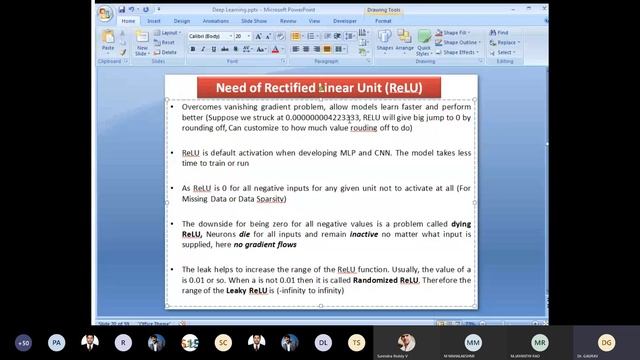Toggle underline formatting
The width and height of the screenshot is (640, 360).
click(213, 49)
